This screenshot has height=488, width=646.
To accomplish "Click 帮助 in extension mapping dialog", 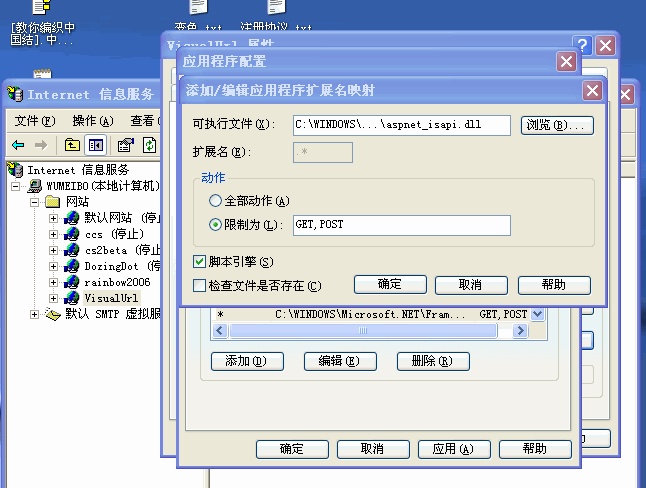I will point(554,285).
